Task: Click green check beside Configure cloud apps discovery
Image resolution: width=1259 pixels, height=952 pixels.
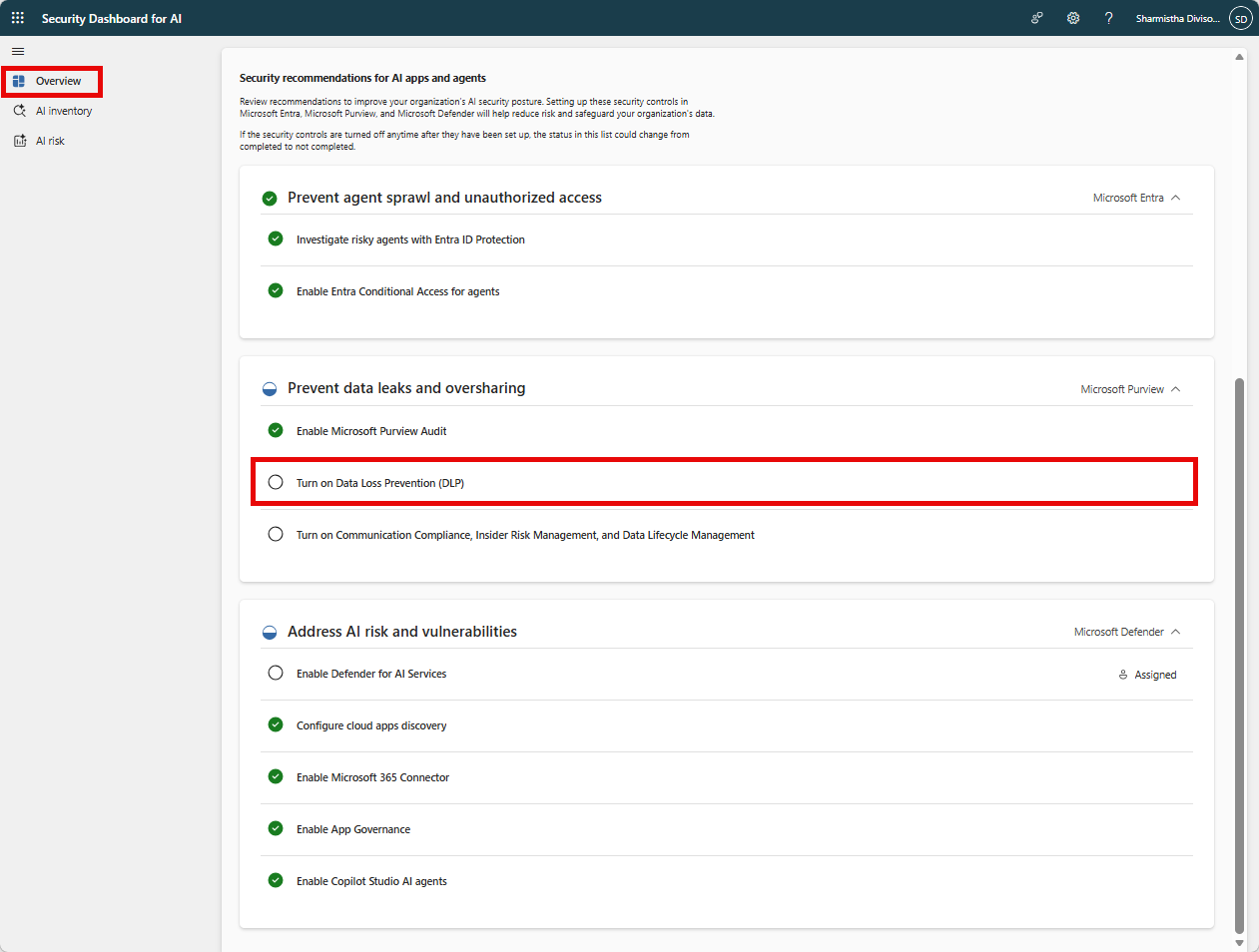Action: [x=276, y=724]
